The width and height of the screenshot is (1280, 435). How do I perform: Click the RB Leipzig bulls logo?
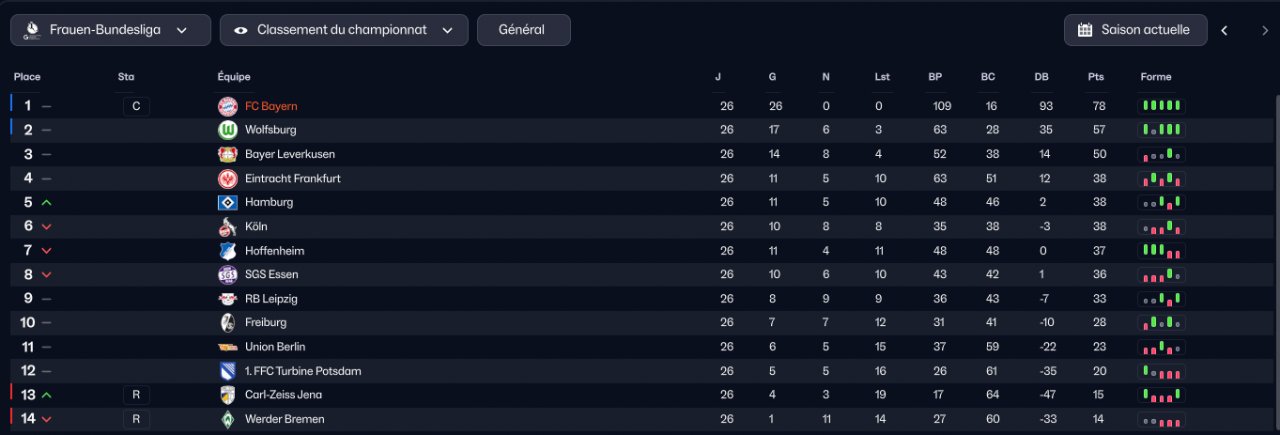coord(227,298)
